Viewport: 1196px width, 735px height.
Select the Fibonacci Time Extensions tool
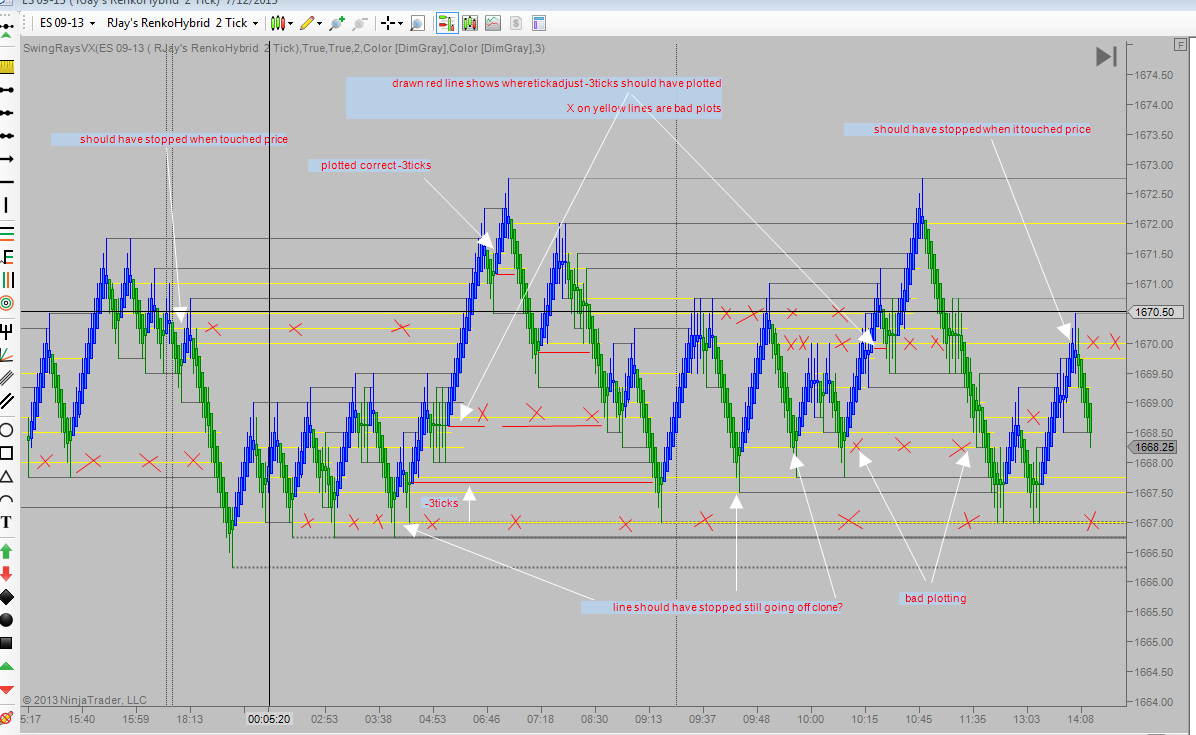[x=7, y=280]
